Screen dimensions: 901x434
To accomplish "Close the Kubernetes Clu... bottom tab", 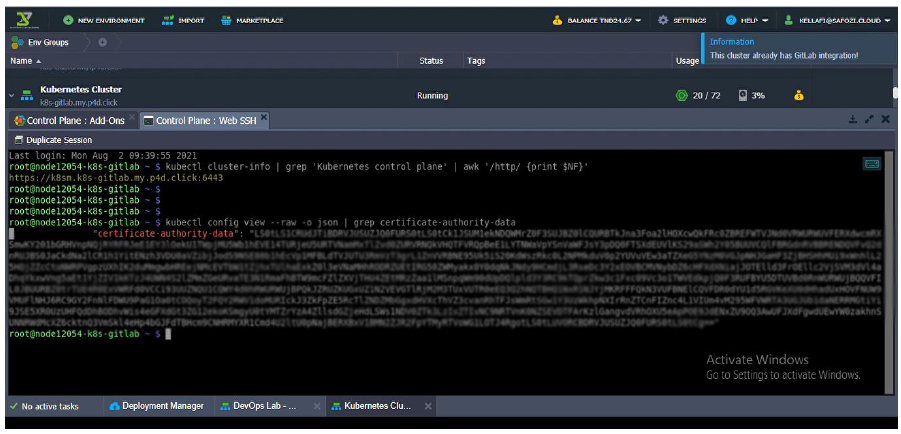I will 428,406.
